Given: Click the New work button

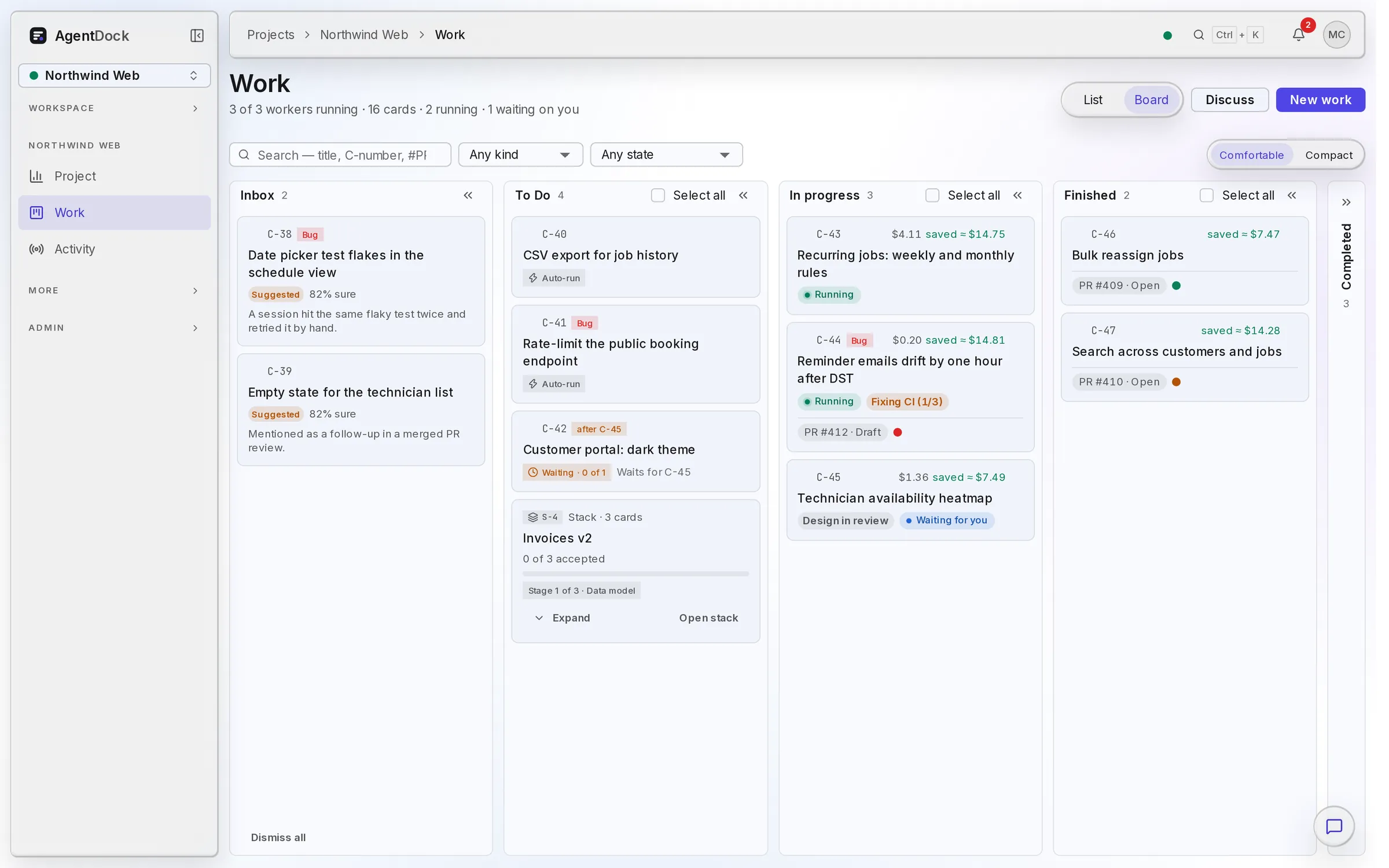Looking at the screenshot, I should 1320,100.
